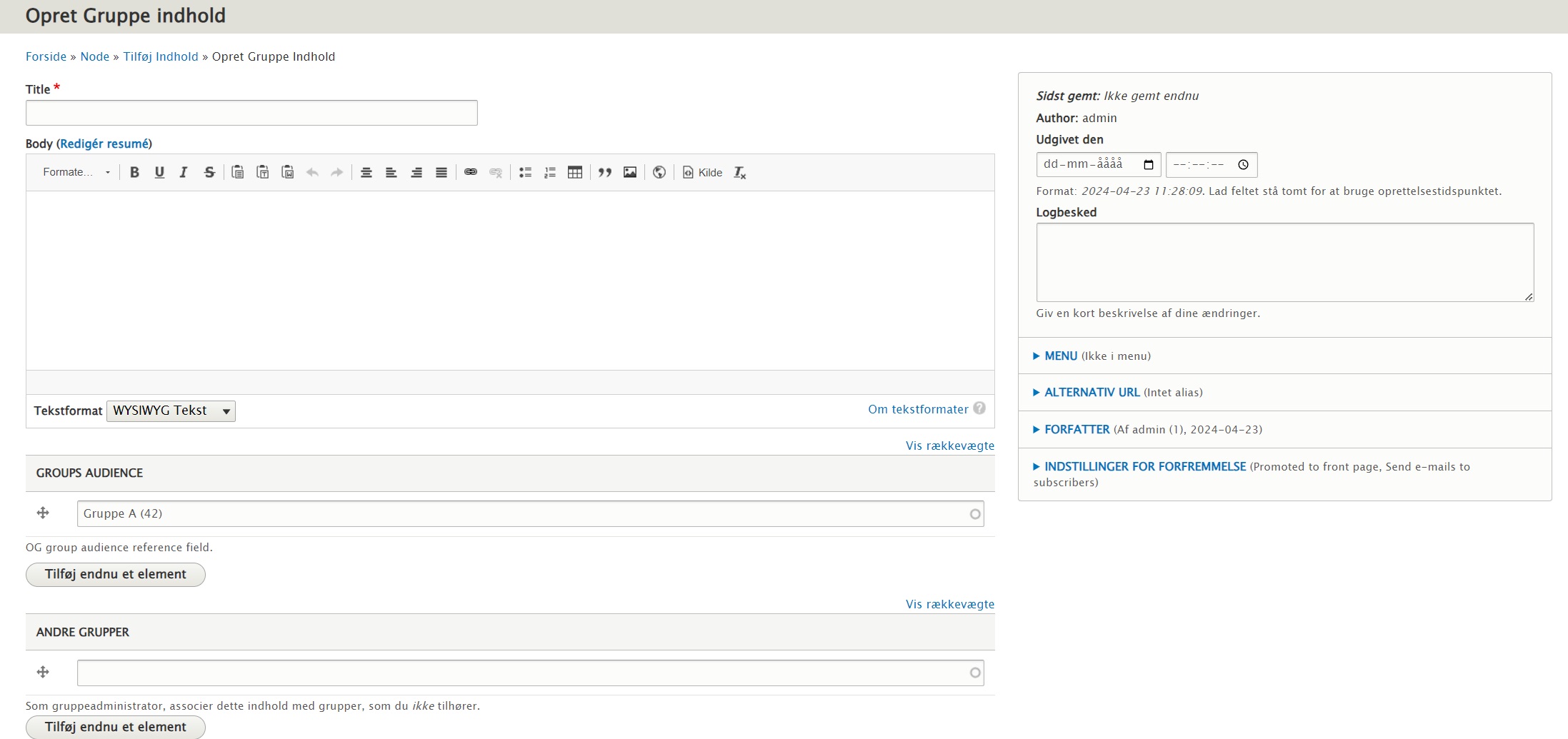Open the date picker calendar icon
The width and height of the screenshot is (1568, 739).
click(x=1148, y=165)
